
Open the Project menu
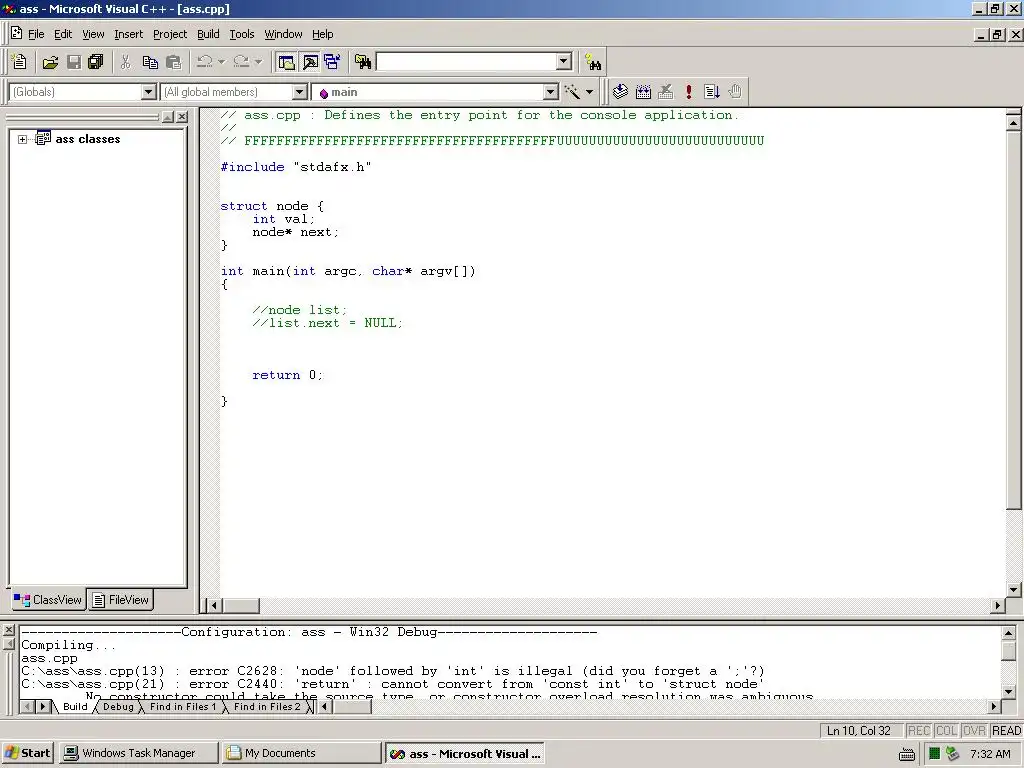point(170,34)
